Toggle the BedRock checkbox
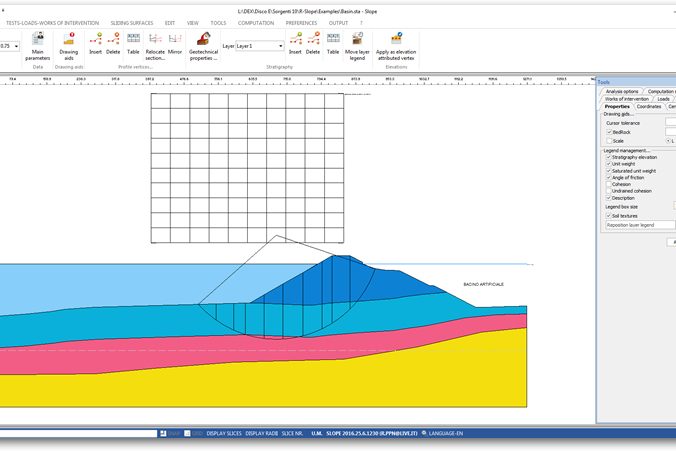Viewport: 676px width, 451px height. (x=609, y=132)
